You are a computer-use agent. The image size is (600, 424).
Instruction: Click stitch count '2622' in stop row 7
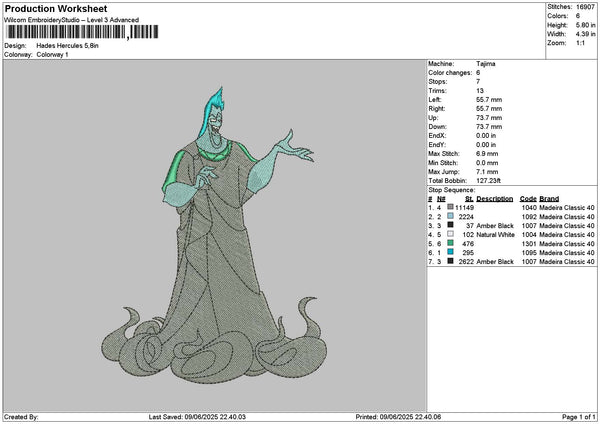click(x=464, y=262)
